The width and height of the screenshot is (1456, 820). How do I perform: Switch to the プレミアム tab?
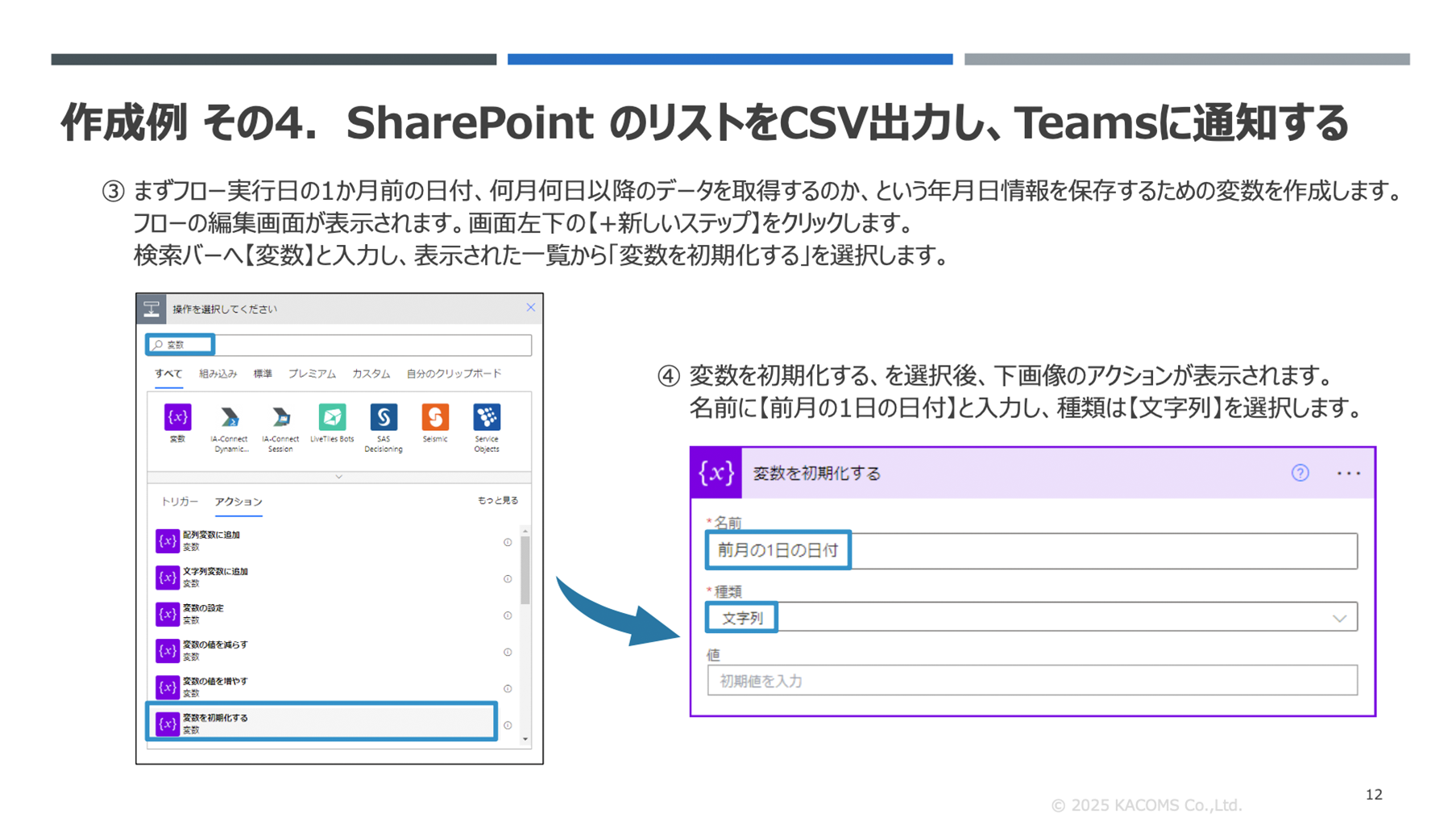coord(312,374)
